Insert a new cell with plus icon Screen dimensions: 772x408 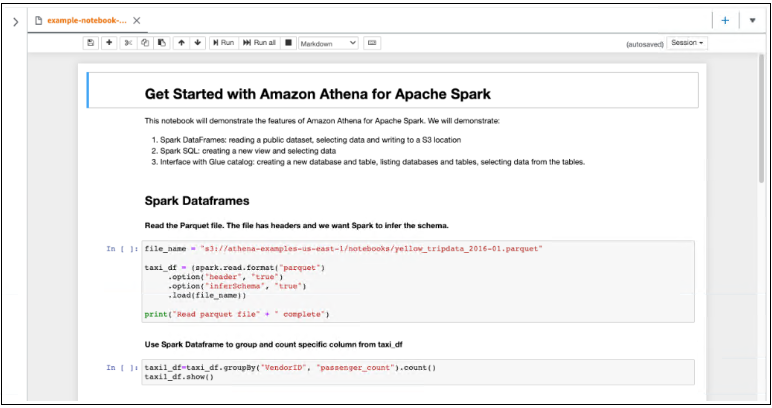pos(109,43)
